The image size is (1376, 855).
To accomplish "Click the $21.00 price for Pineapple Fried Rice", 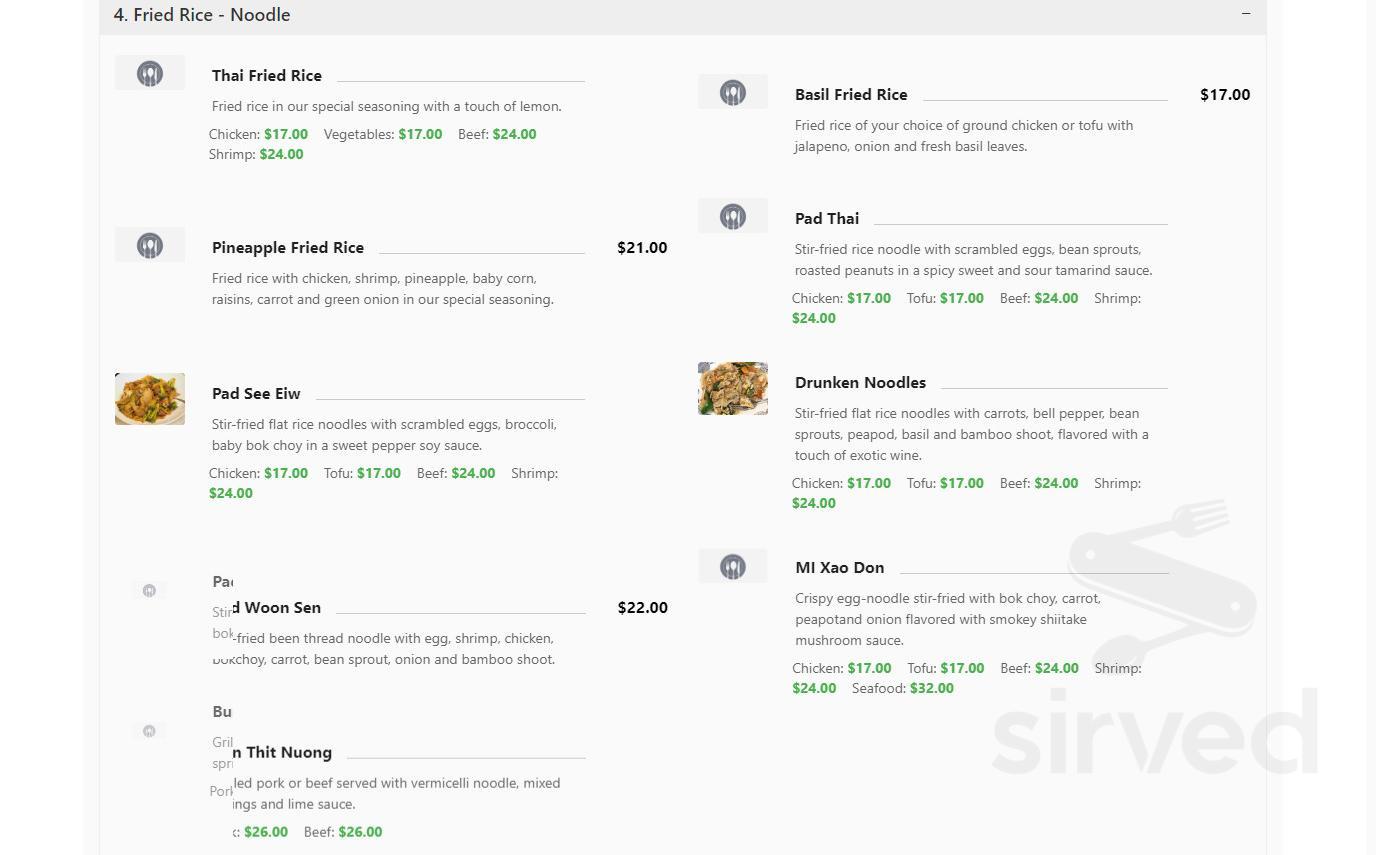I will coord(641,247).
